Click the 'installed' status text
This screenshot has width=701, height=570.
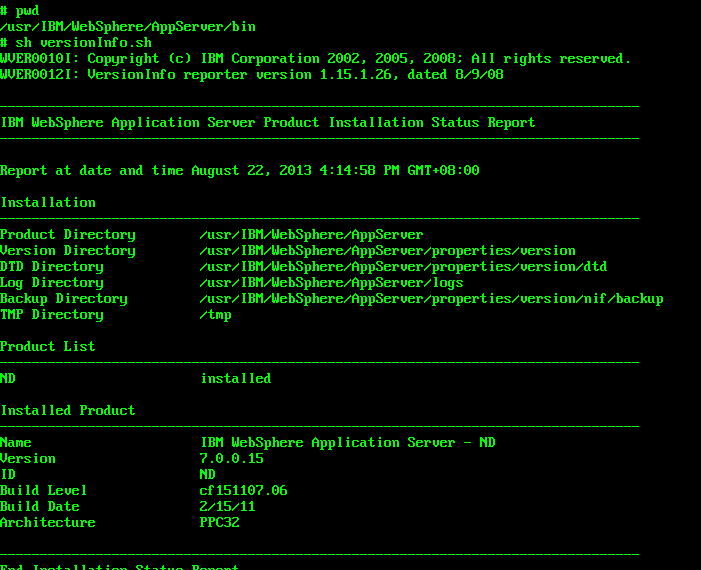point(236,379)
